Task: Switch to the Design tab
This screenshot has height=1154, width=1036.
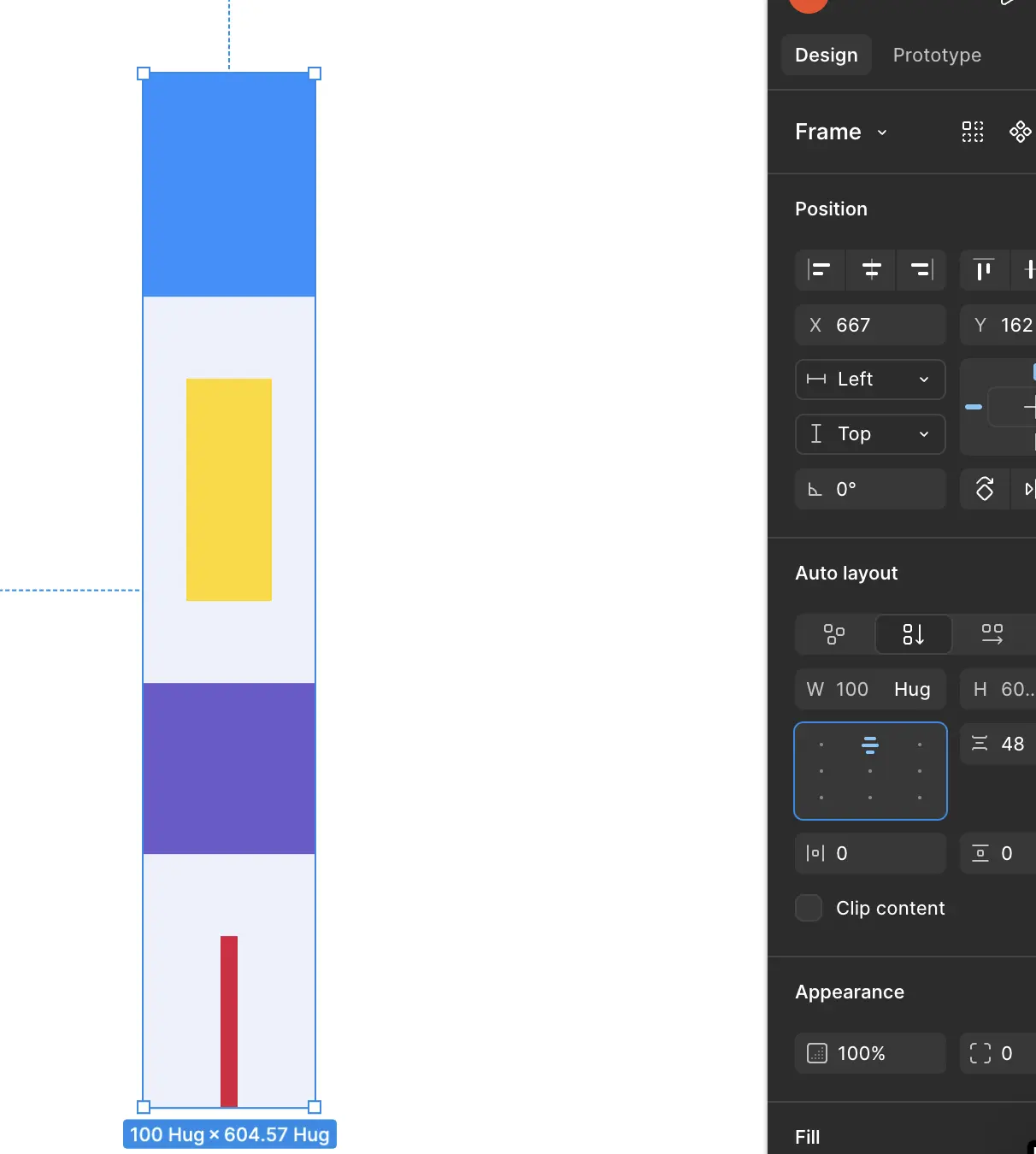Action: [x=826, y=55]
